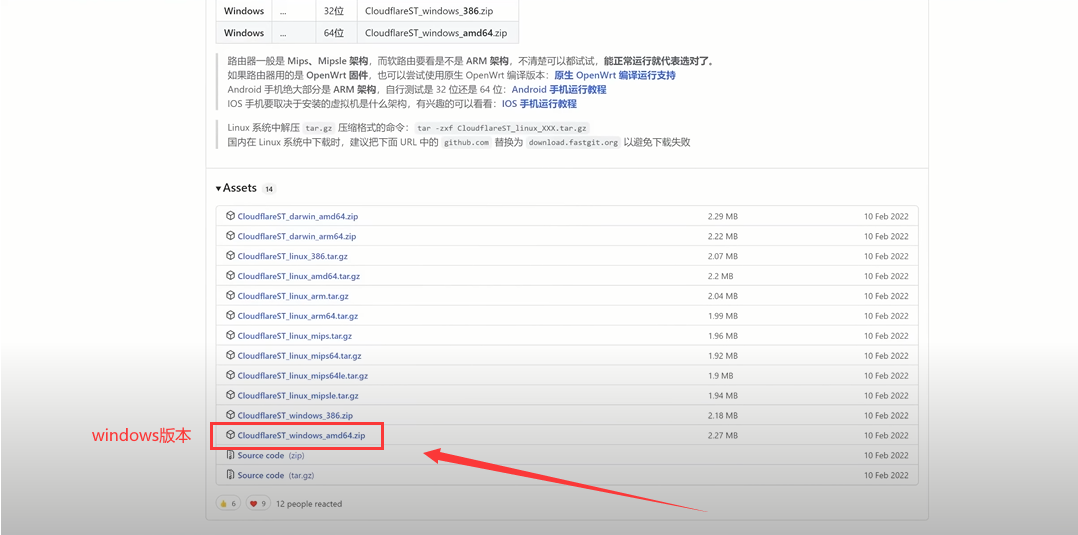Collapse the Assets section triangle
The width and height of the screenshot is (1078, 535).
coord(219,188)
